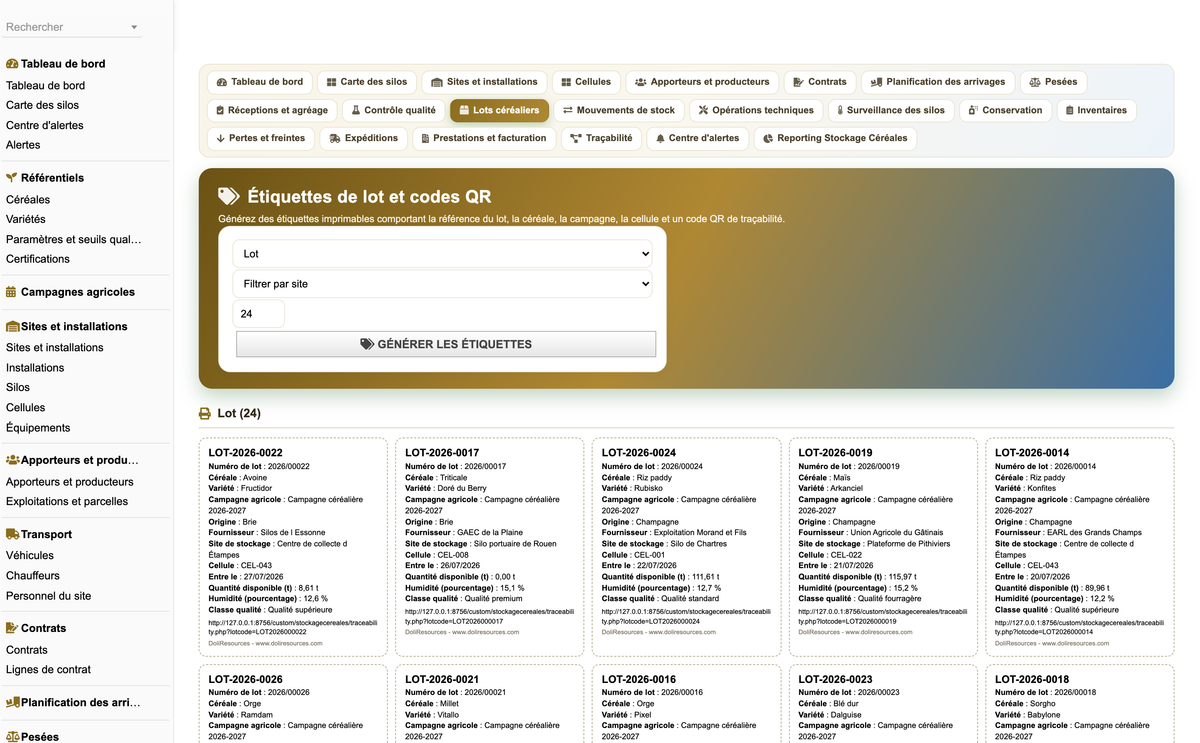Select the Lots céréaliers tab
The height and width of the screenshot is (743, 1200).
(499, 110)
